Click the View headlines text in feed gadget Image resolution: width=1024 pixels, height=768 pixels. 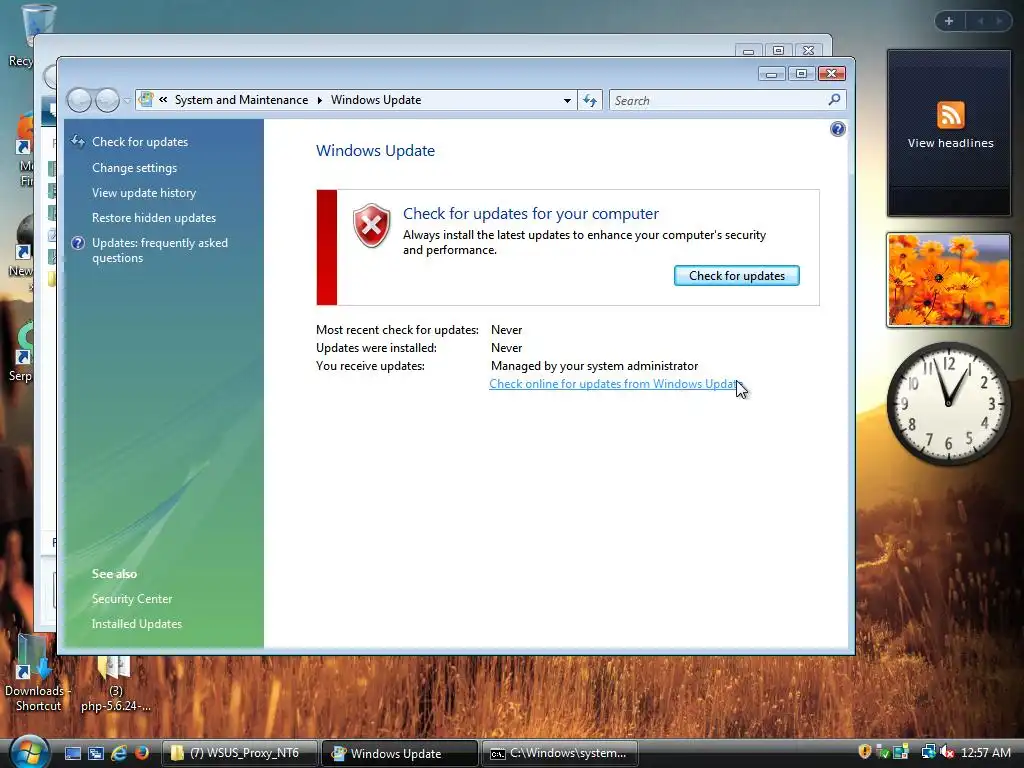(x=950, y=143)
